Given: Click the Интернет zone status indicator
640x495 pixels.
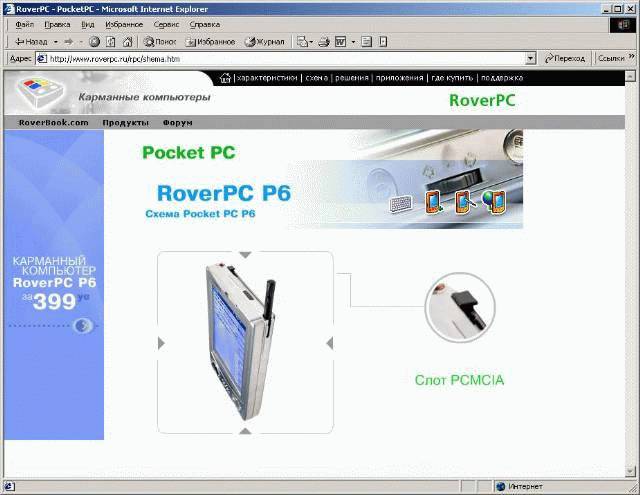Looking at the screenshot, I should click(x=519, y=486).
